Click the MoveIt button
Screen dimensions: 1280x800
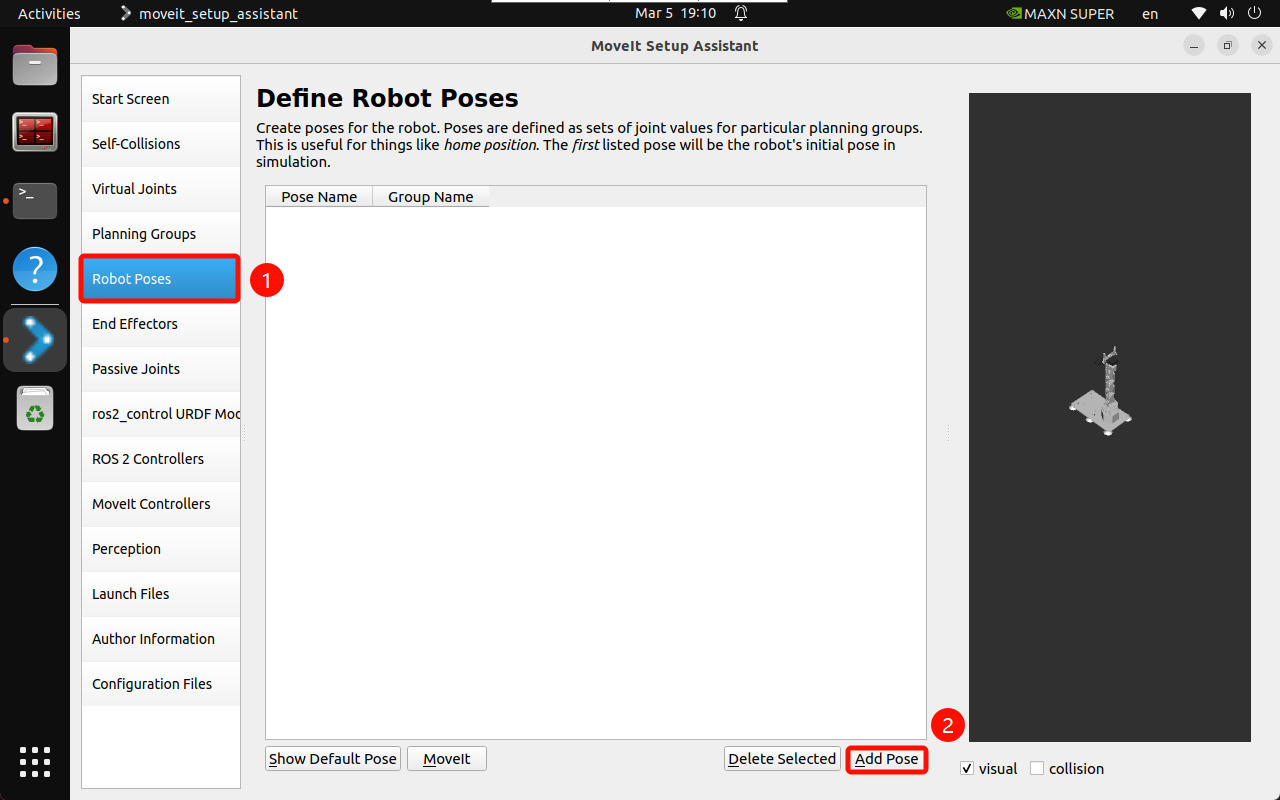pyautogui.click(x=447, y=759)
